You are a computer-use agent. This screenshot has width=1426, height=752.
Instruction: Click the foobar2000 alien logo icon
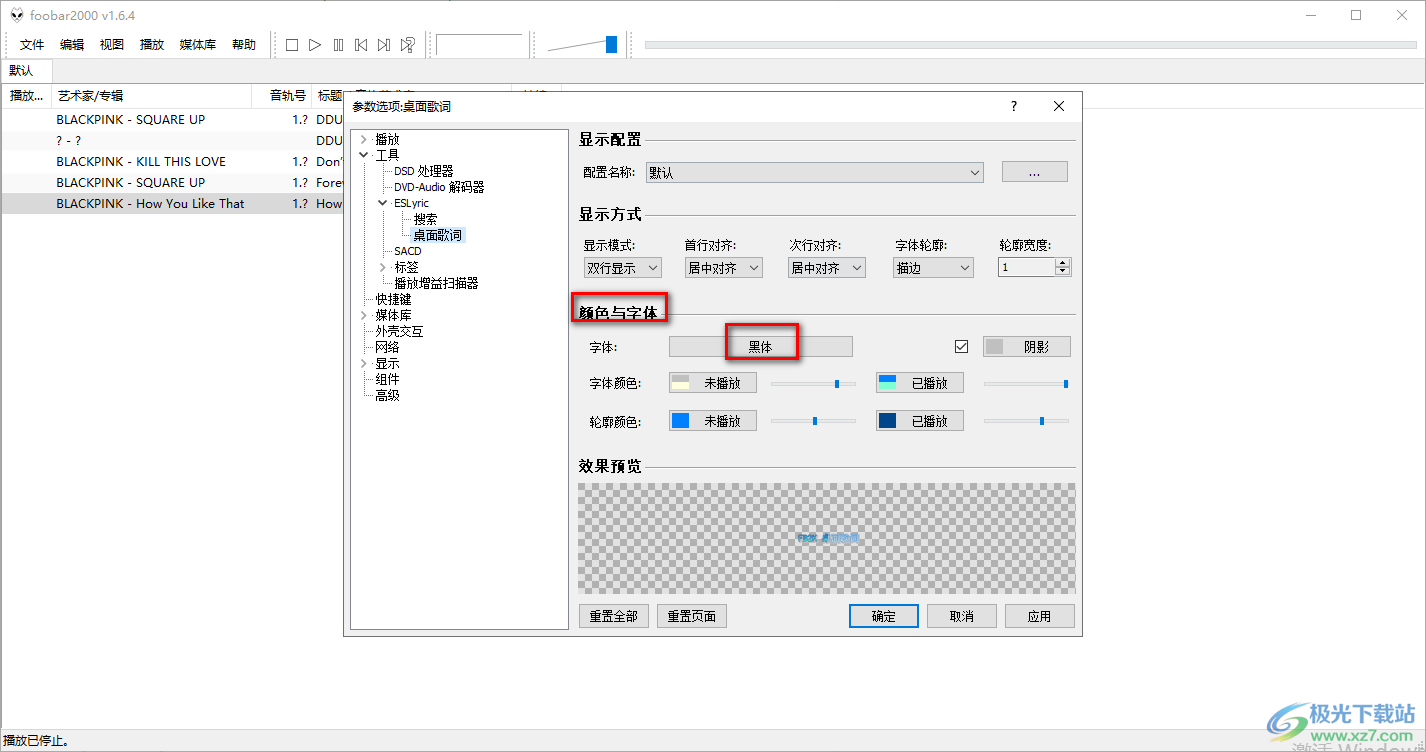coord(17,15)
